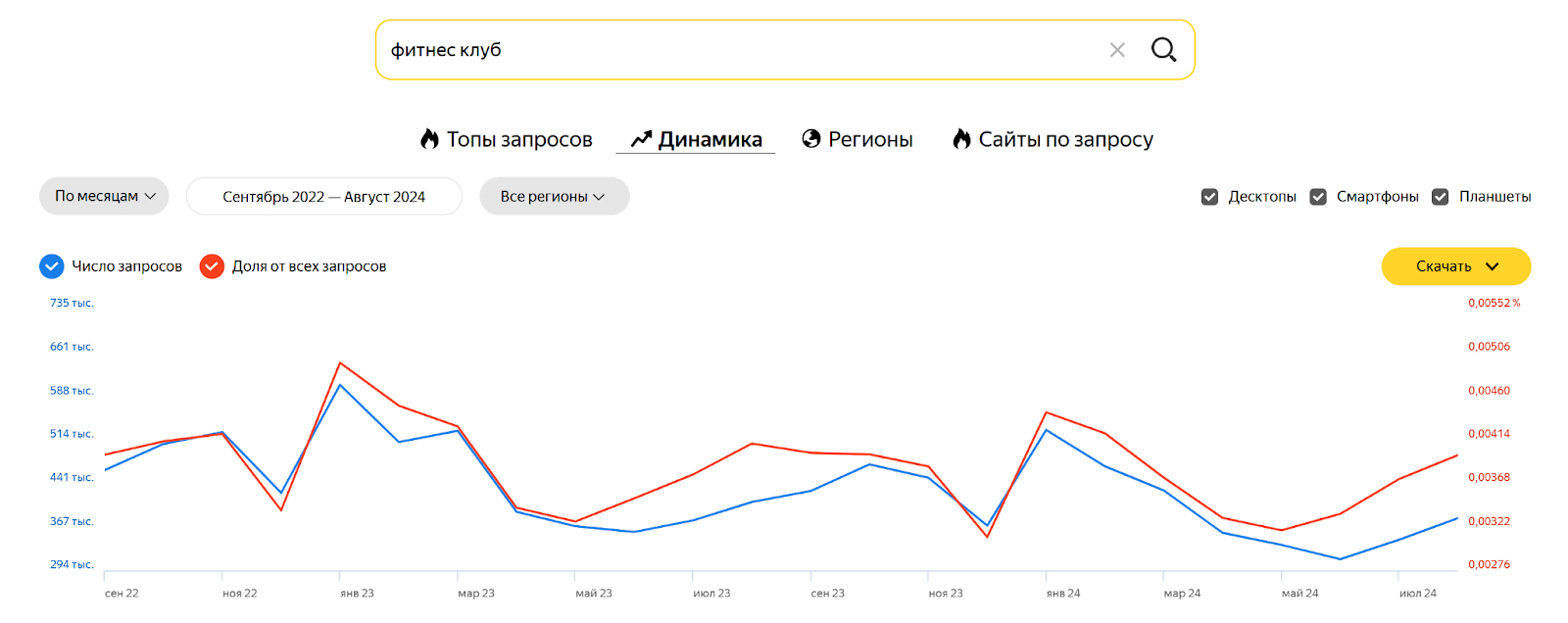This screenshot has width=1568, height=623.
Task: Click the flame icon beside Сайты по запросу
Action: pyautogui.click(x=961, y=139)
